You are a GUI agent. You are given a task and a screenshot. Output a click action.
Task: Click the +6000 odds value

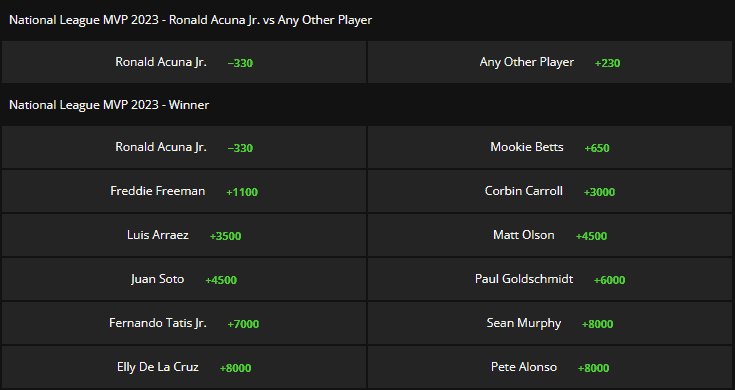pyautogui.click(x=609, y=280)
